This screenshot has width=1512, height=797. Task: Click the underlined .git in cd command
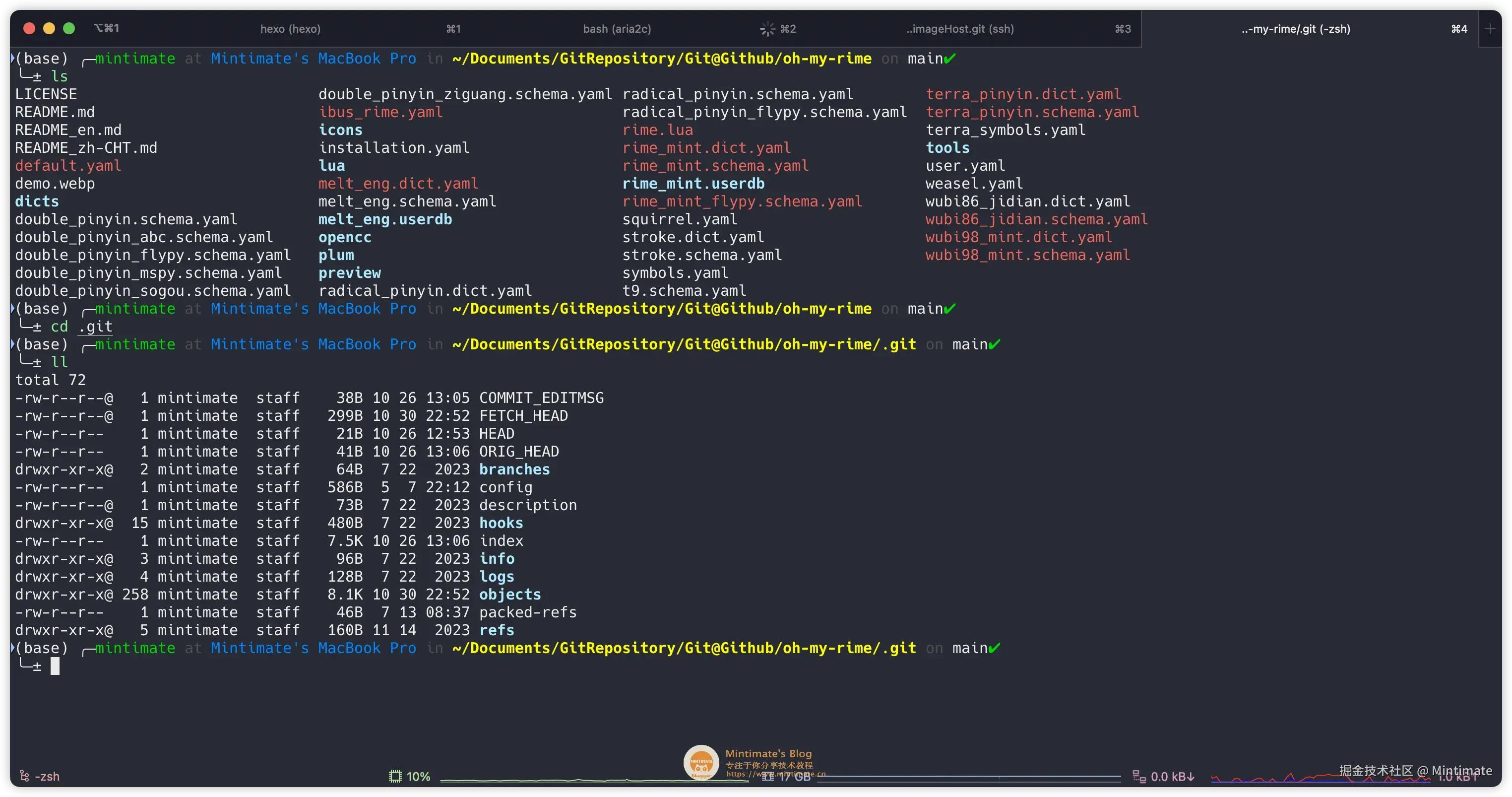coord(95,327)
